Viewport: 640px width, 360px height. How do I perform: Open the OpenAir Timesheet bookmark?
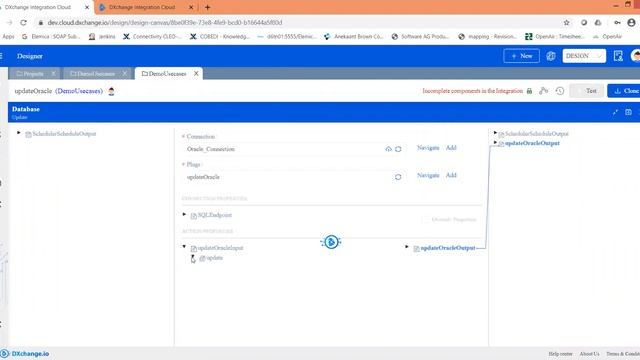(554, 36)
